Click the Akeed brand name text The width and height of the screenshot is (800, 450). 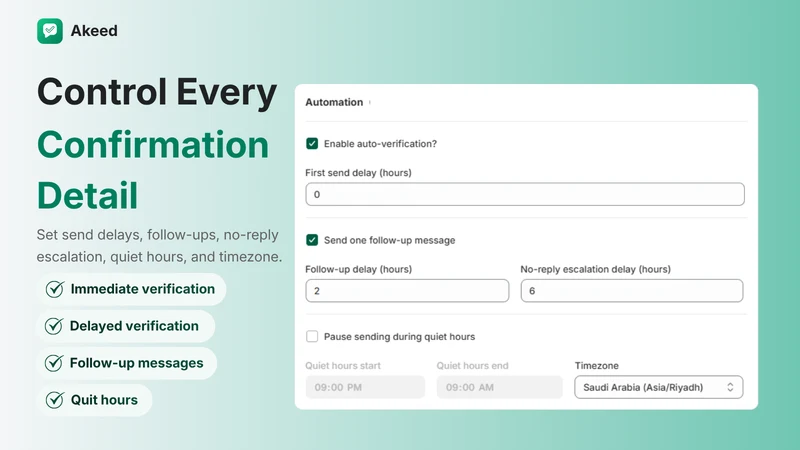pos(94,31)
